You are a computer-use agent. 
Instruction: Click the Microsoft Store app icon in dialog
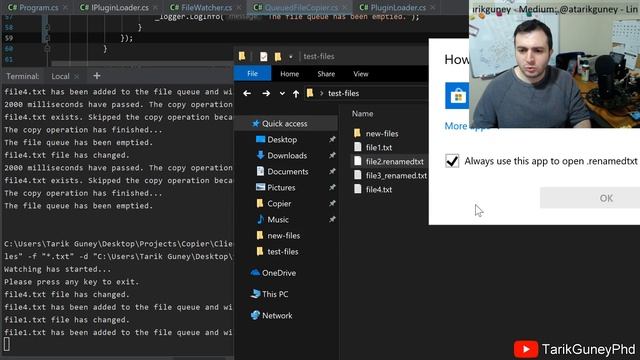(457, 96)
